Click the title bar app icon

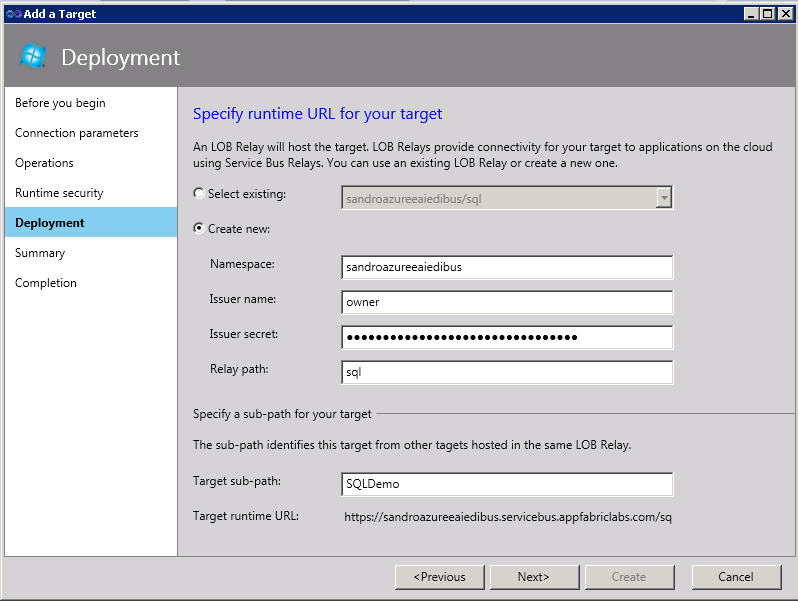point(13,13)
